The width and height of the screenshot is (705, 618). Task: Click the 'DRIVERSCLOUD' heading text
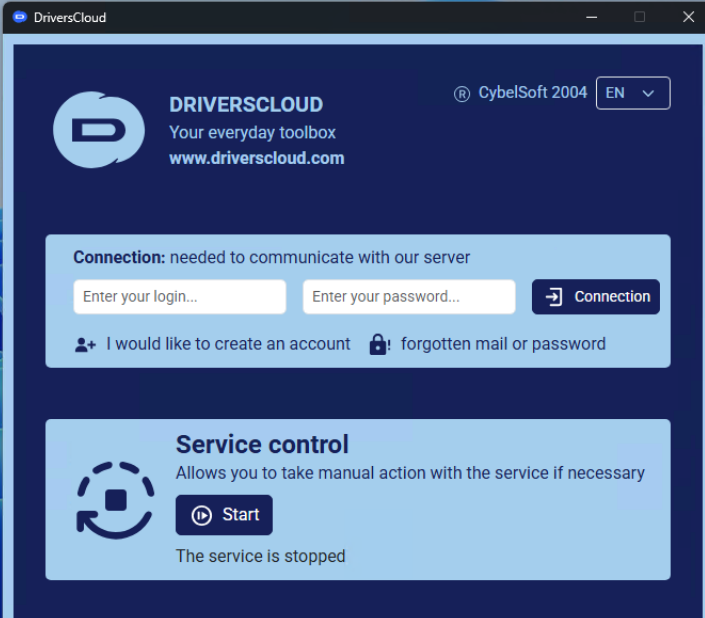pyautogui.click(x=246, y=105)
